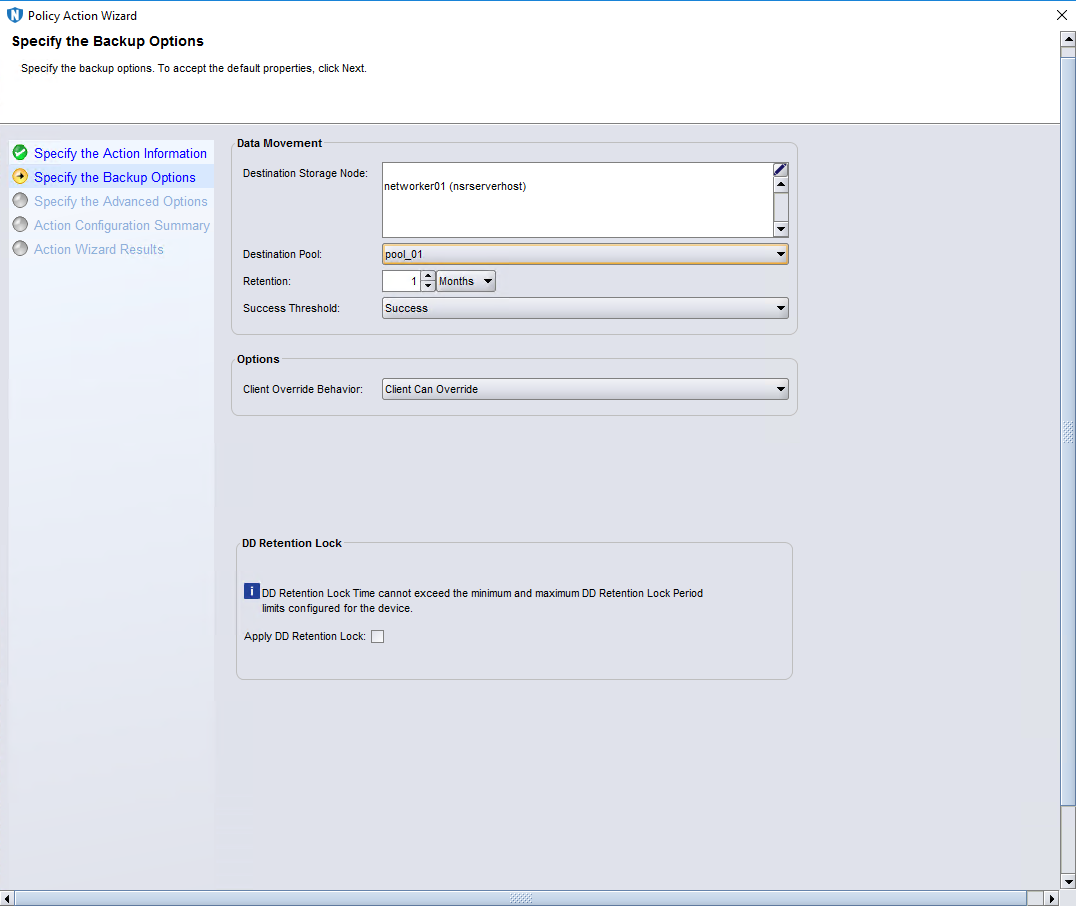This screenshot has width=1076, height=906.
Task: Click the NetWorker logo icon in title bar
Action: point(15,16)
